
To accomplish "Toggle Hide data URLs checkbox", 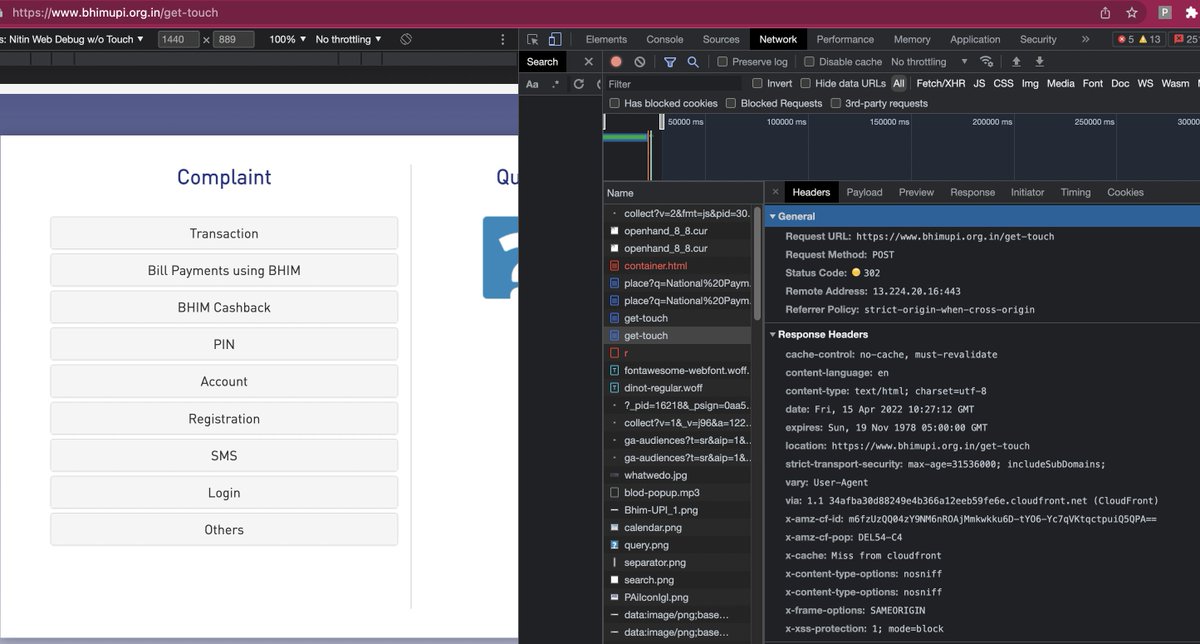I will (x=805, y=84).
